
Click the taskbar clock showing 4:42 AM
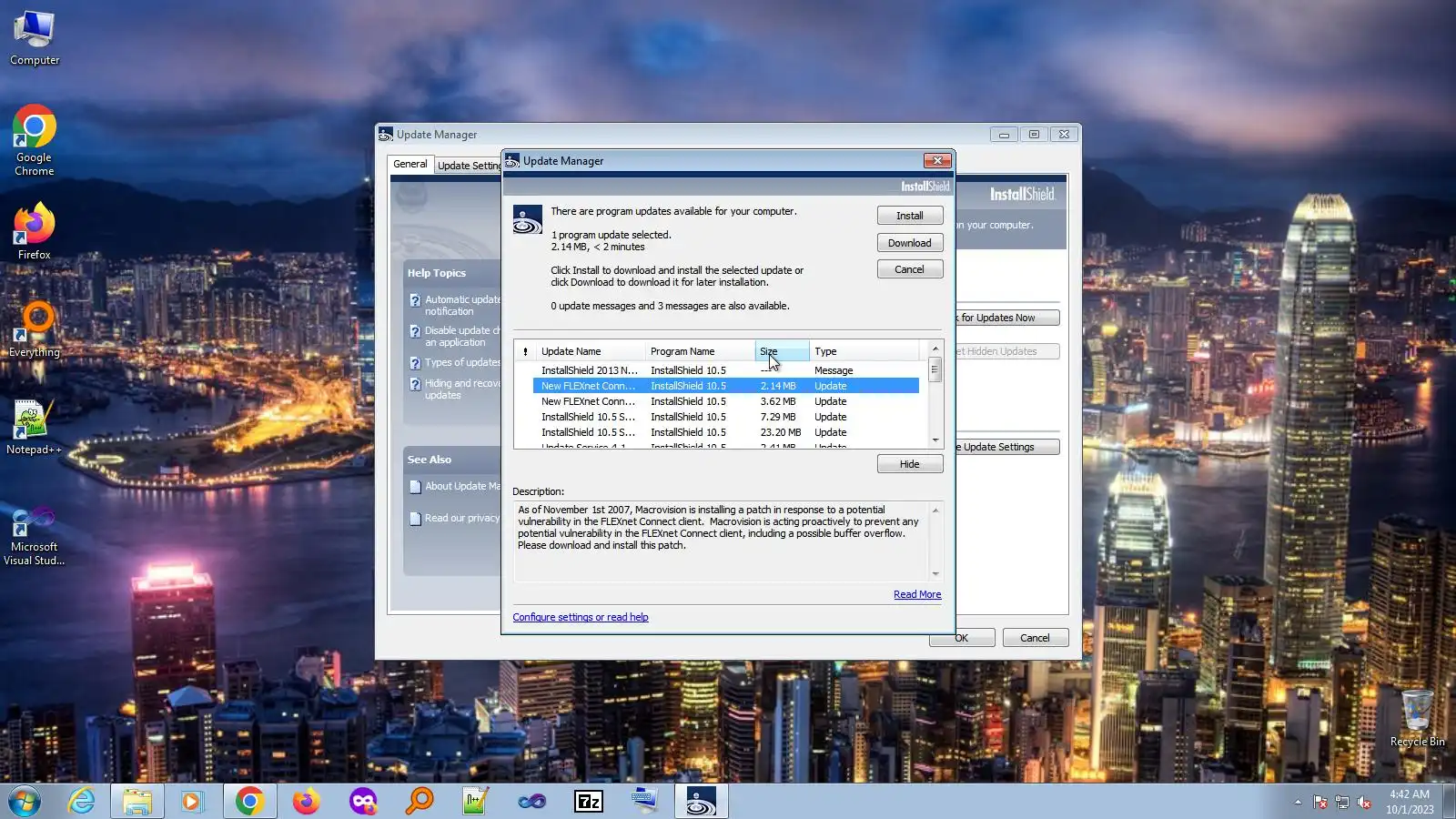(1410, 802)
